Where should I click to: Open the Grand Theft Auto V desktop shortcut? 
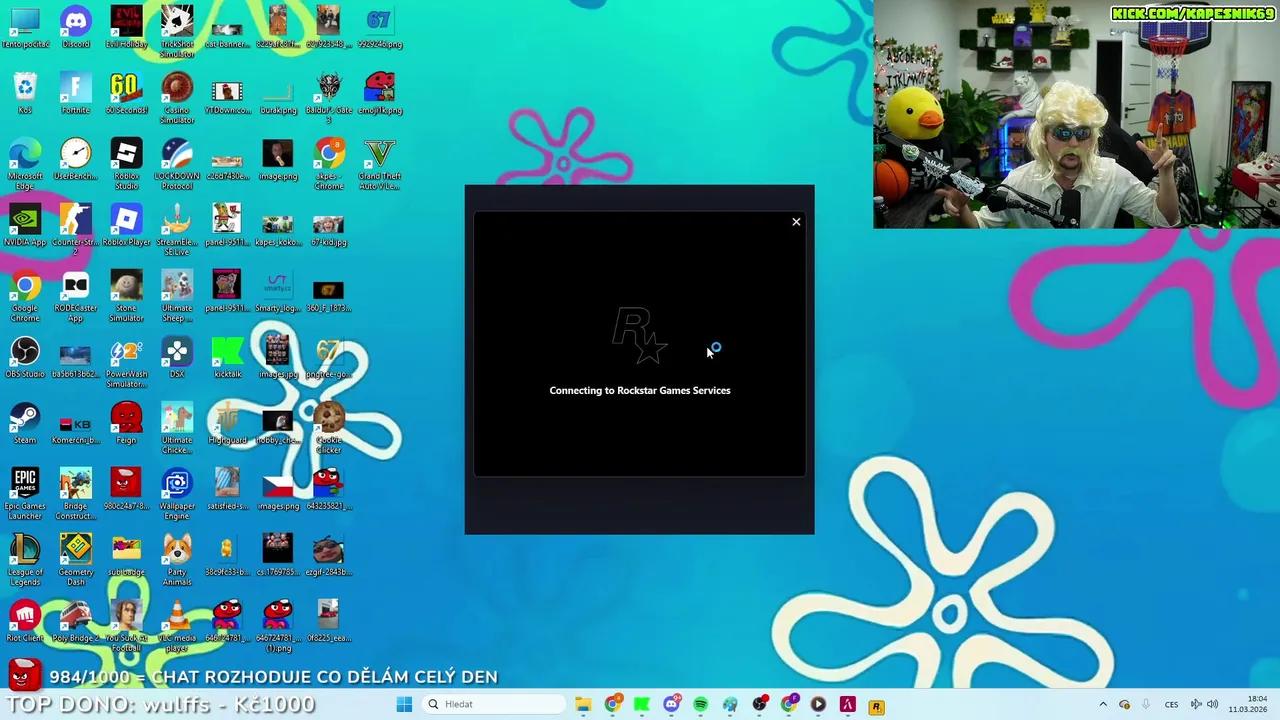(x=379, y=165)
